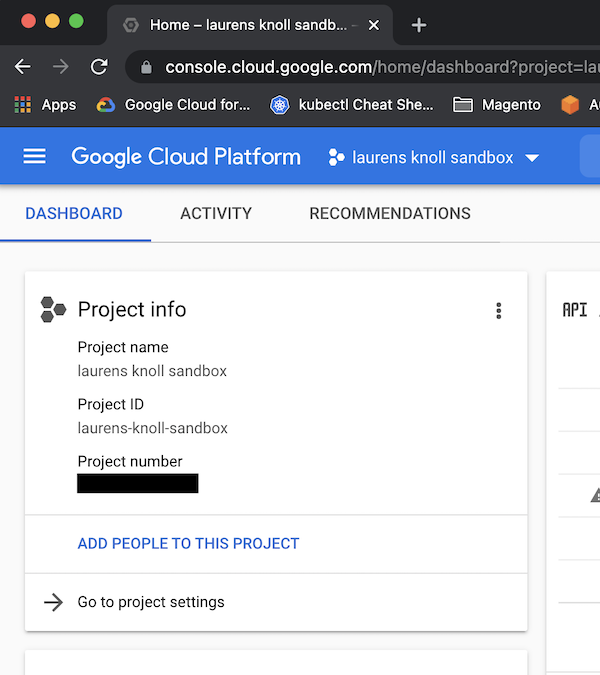
Task: Open Project info three-dot options menu
Action: click(498, 310)
